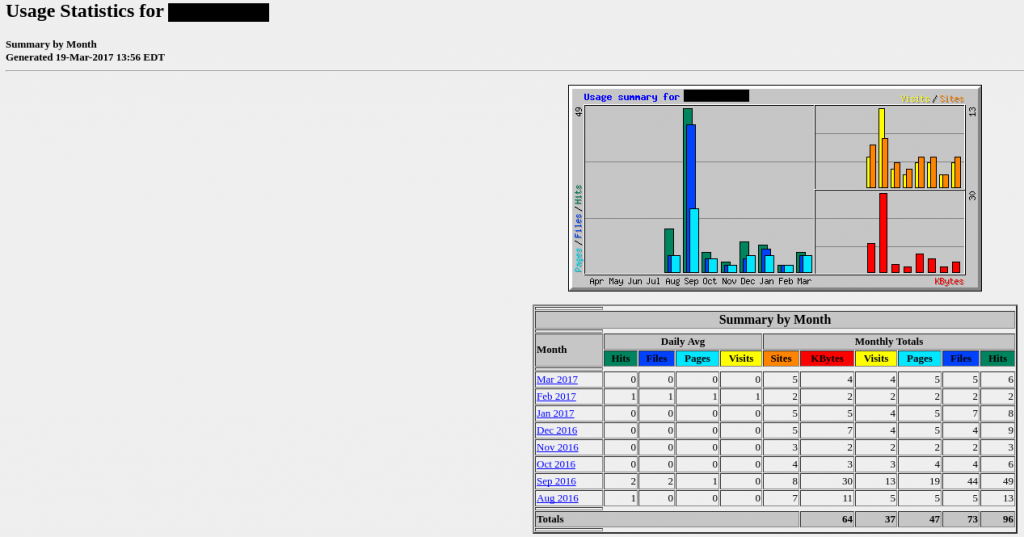Click the total Visits value 37
This screenshot has height=537, width=1024.
[889, 519]
